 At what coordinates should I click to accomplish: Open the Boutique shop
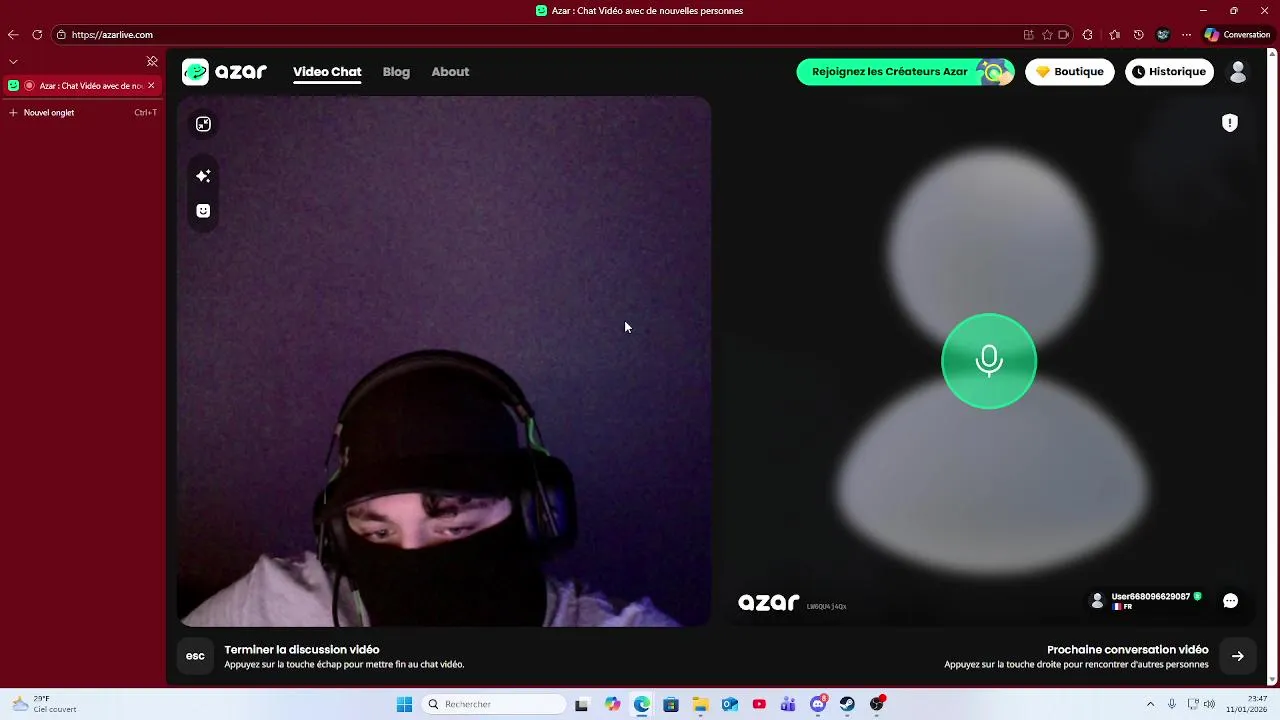[1069, 72]
